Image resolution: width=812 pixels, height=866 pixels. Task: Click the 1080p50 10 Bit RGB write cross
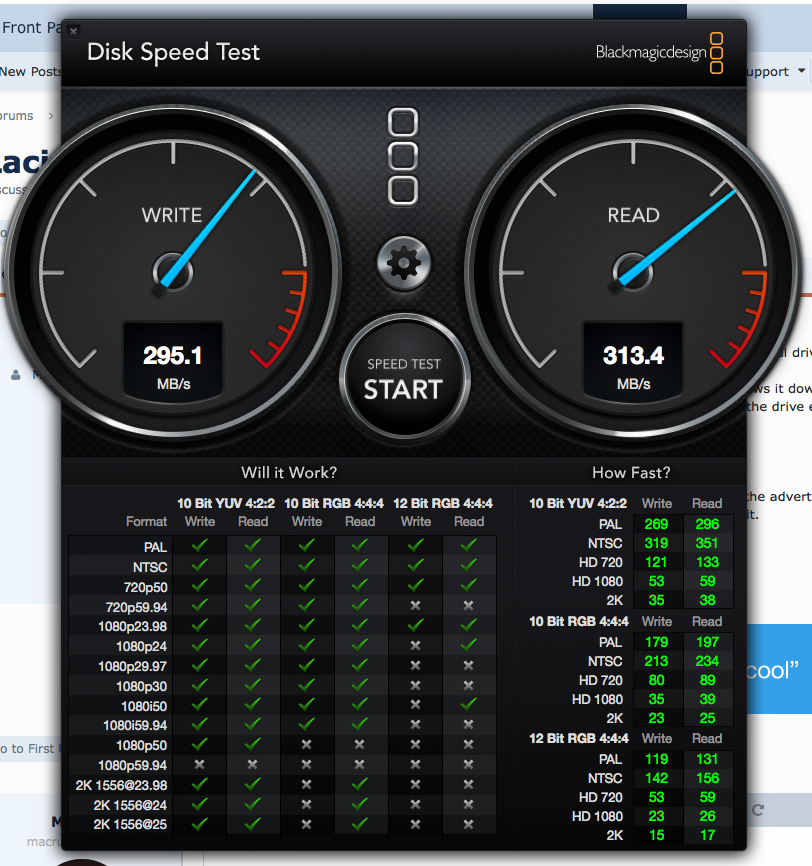(307, 744)
